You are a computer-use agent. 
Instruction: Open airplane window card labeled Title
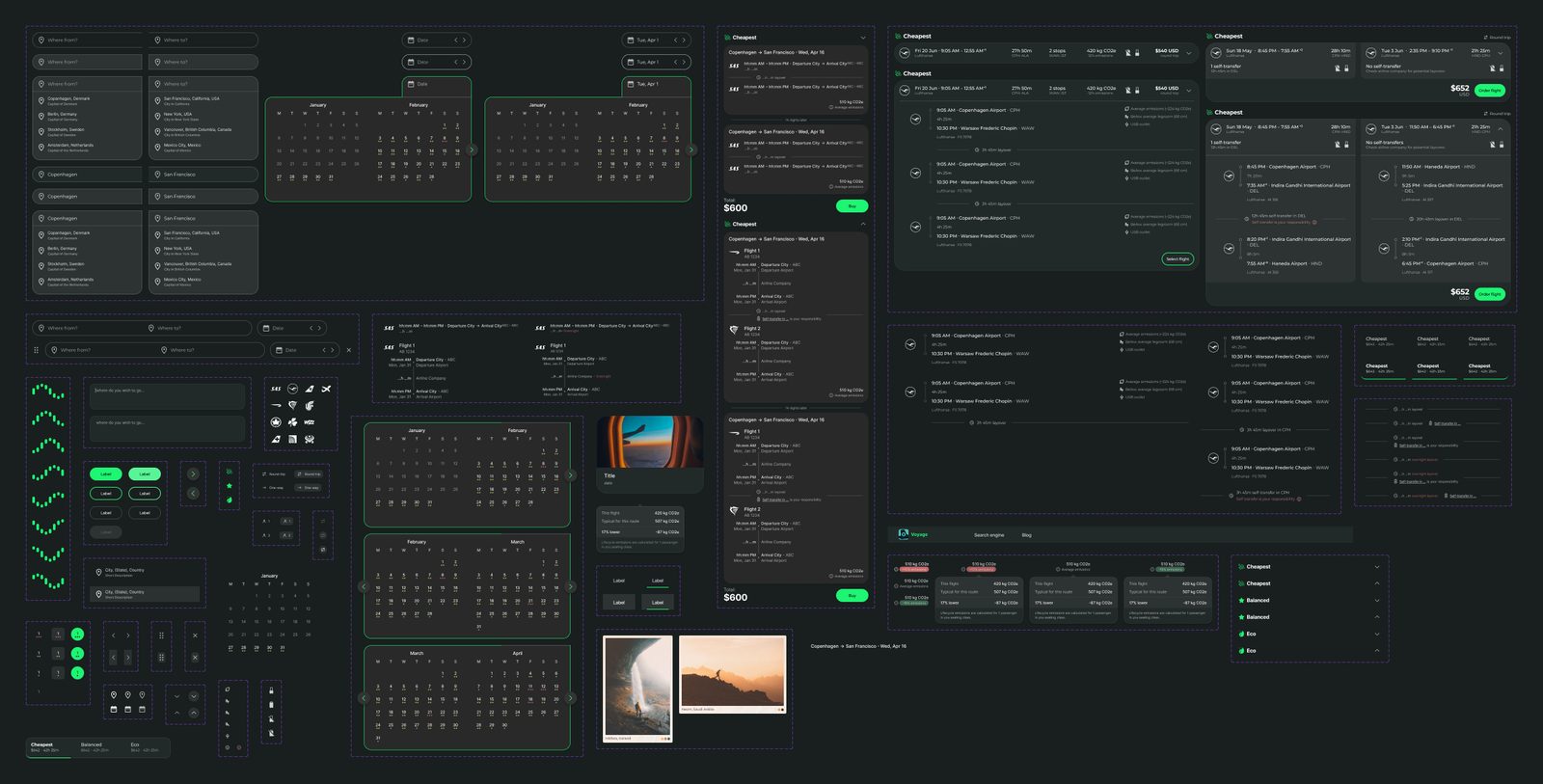point(650,453)
